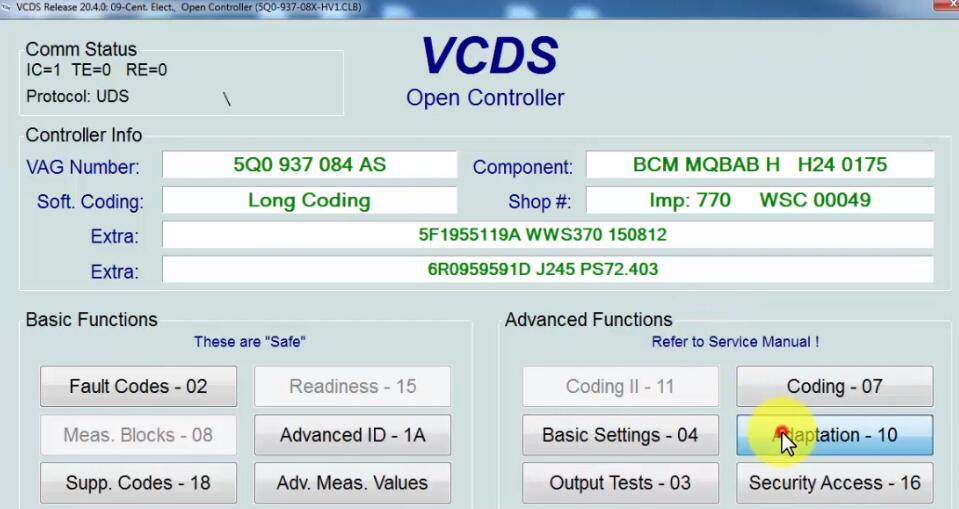Click the 'Open Controller' heading
959x509 pixels.
485,98
